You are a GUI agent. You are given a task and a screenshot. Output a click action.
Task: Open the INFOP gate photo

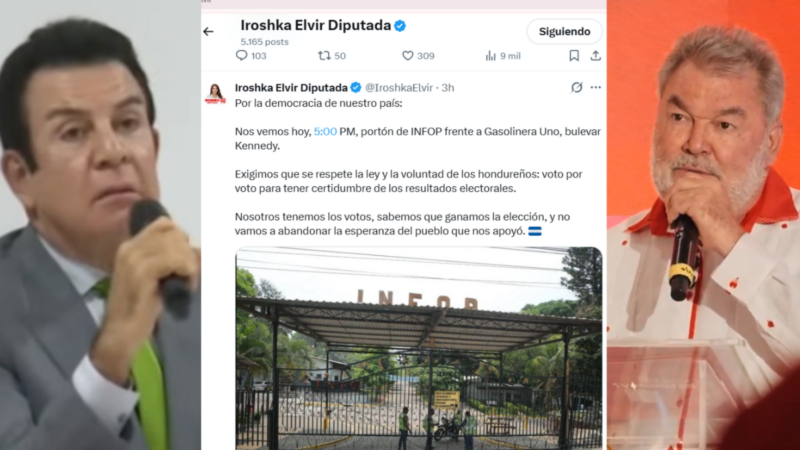click(x=419, y=348)
